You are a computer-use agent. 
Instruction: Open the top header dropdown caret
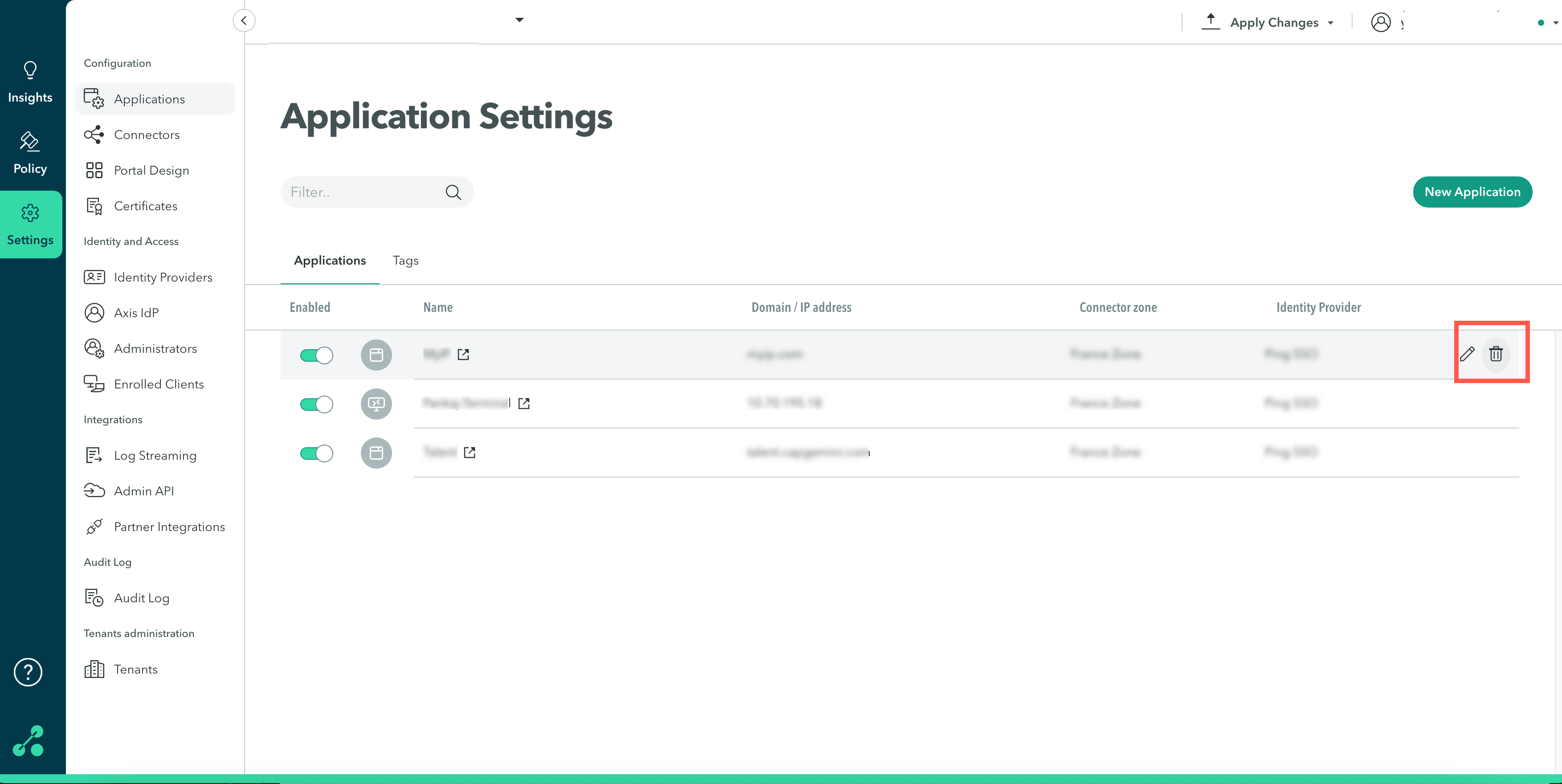click(519, 20)
